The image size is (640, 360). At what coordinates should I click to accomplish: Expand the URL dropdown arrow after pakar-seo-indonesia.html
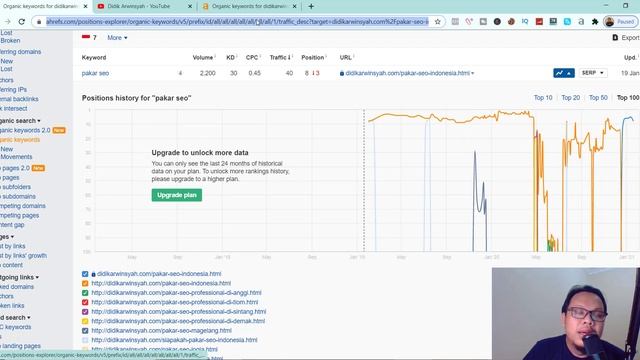[x=473, y=73]
